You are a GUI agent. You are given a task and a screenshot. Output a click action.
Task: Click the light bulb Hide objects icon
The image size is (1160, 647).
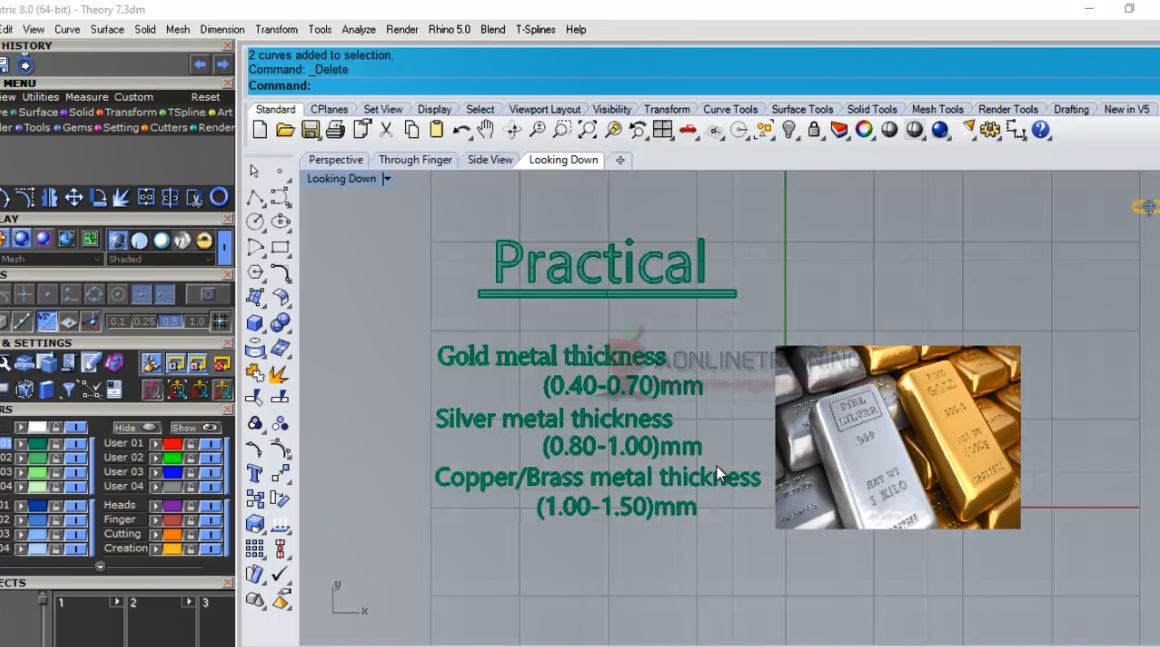coord(789,130)
